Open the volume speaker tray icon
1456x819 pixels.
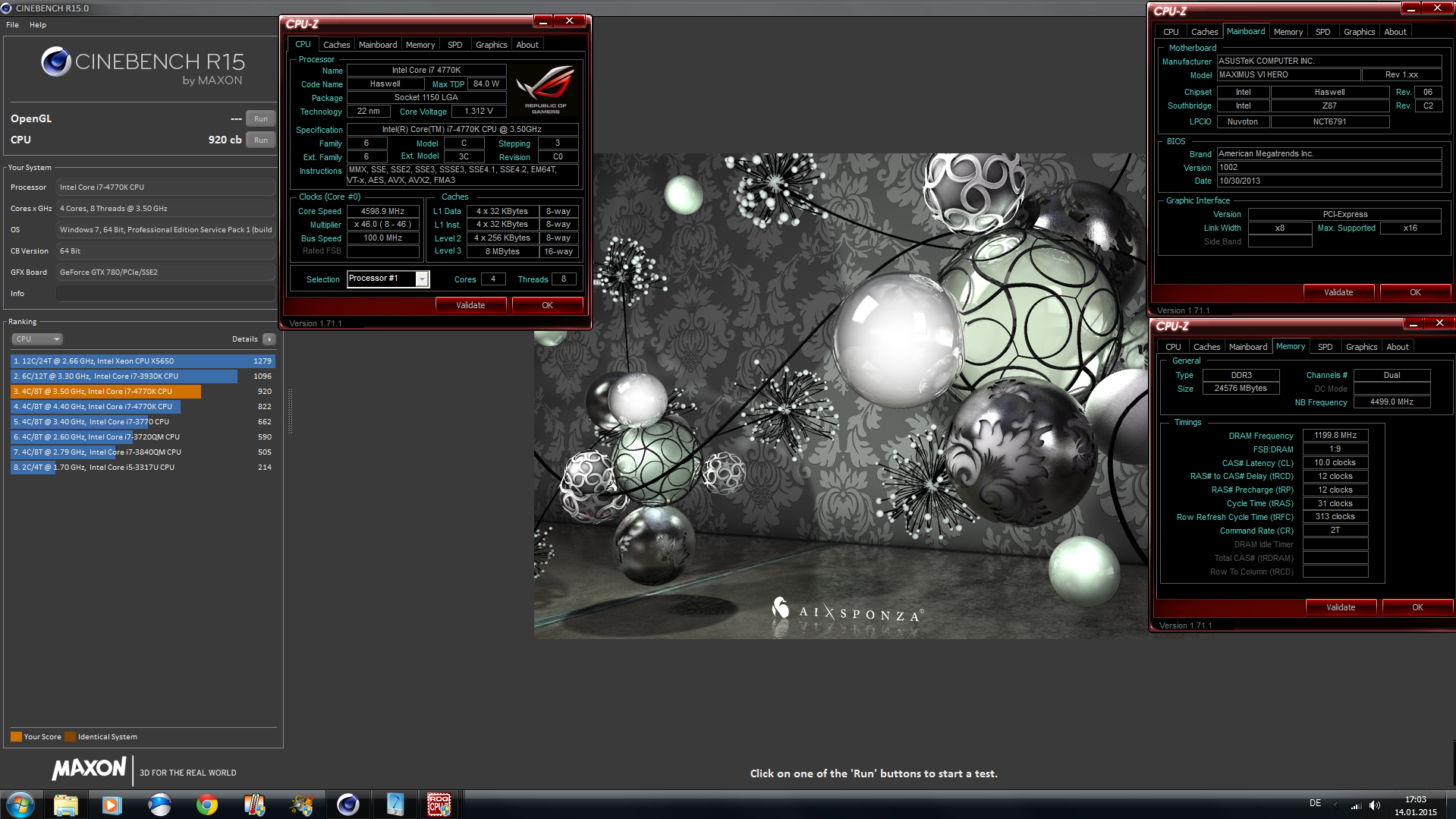(x=1375, y=805)
